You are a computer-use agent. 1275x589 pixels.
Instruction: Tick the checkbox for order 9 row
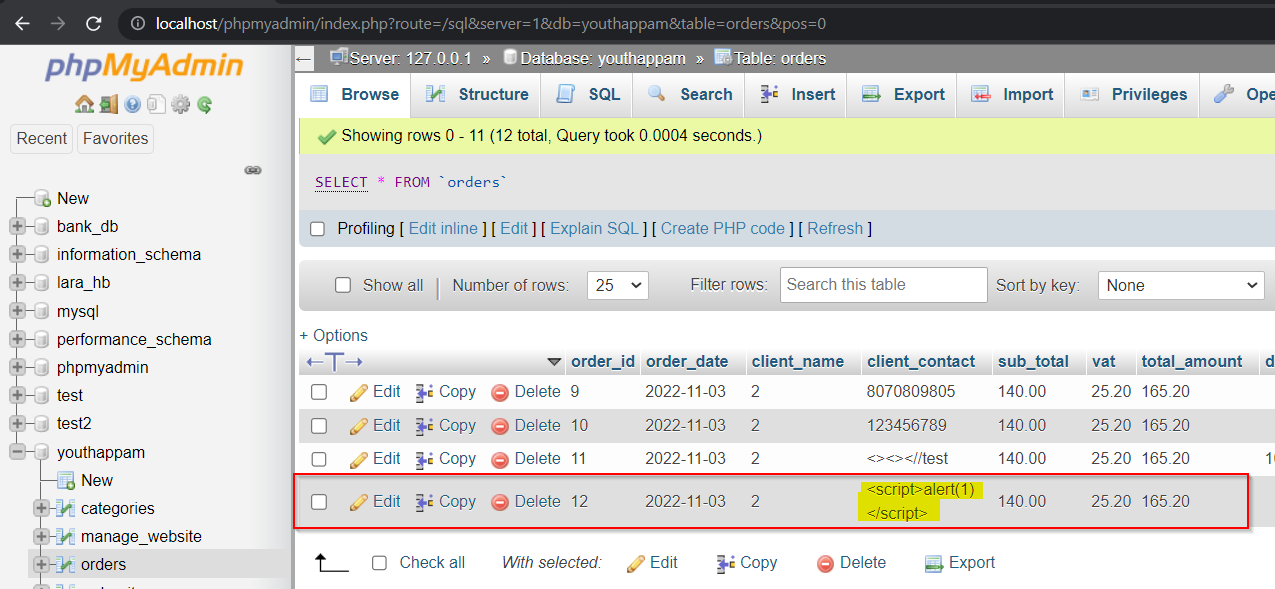click(319, 392)
